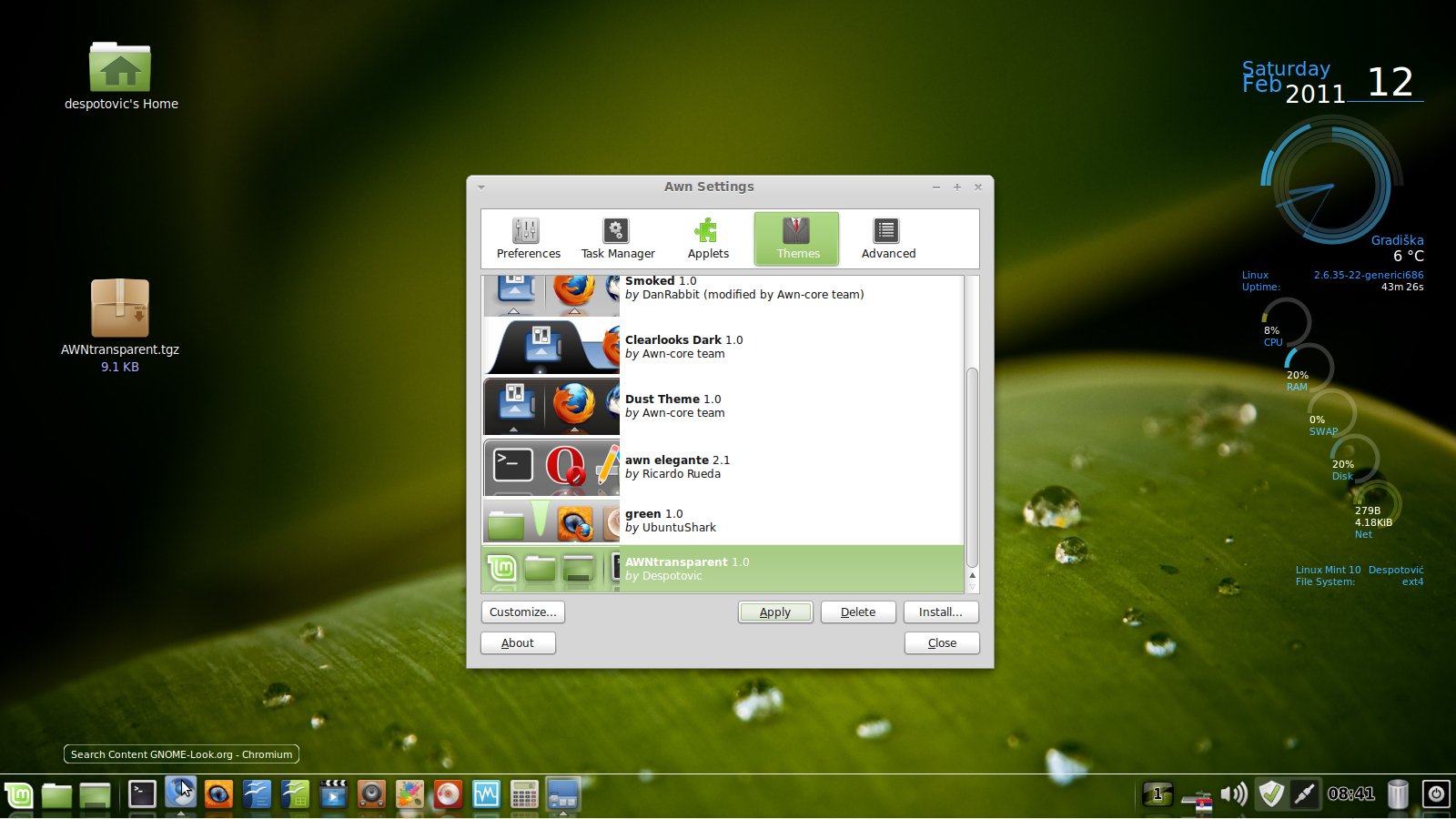The width and height of the screenshot is (1456, 819).
Task: Open the Chromium browser icon in the dock
Action: coord(181,793)
